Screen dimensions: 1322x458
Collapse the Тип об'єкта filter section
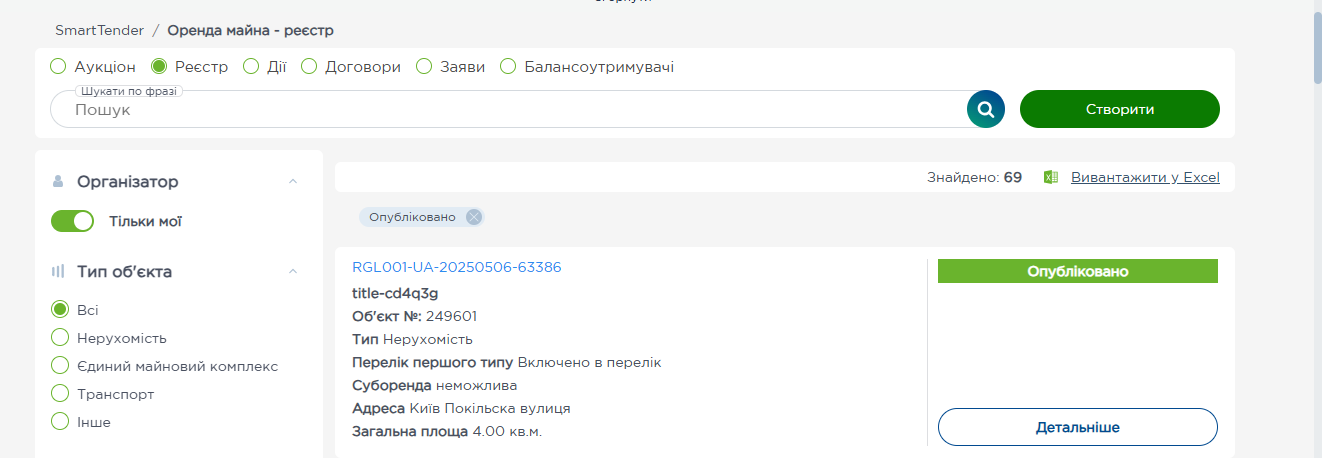[x=293, y=271]
